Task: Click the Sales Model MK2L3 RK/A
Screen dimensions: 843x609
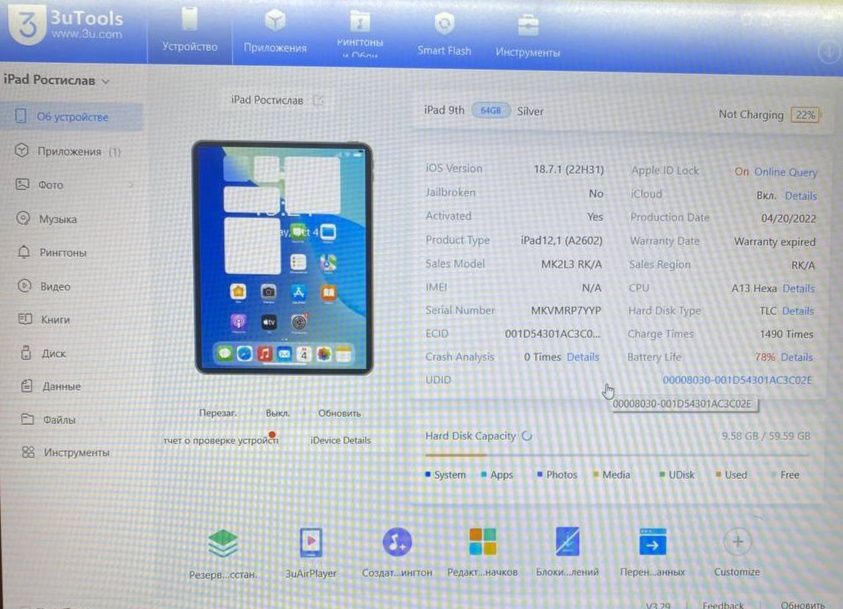Action: tap(571, 264)
